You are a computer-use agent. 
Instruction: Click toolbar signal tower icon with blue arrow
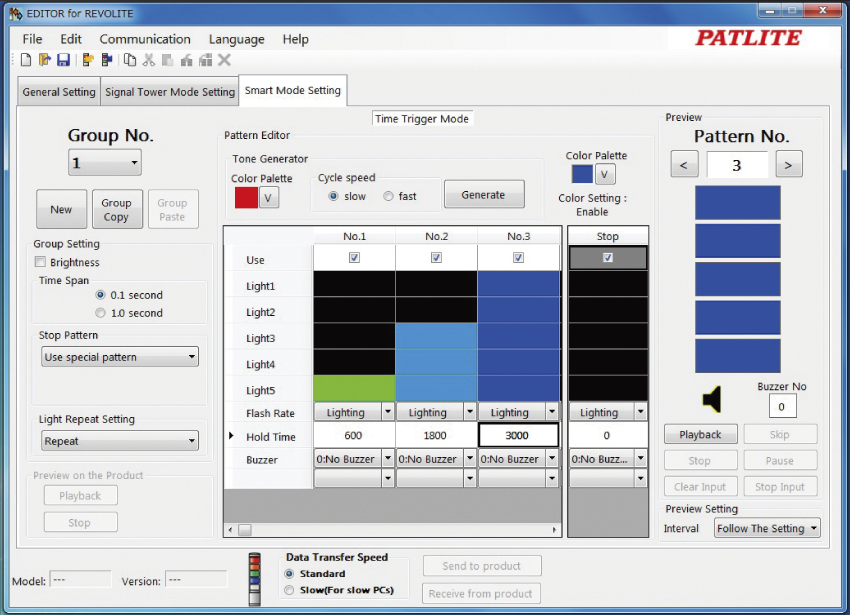coord(107,60)
